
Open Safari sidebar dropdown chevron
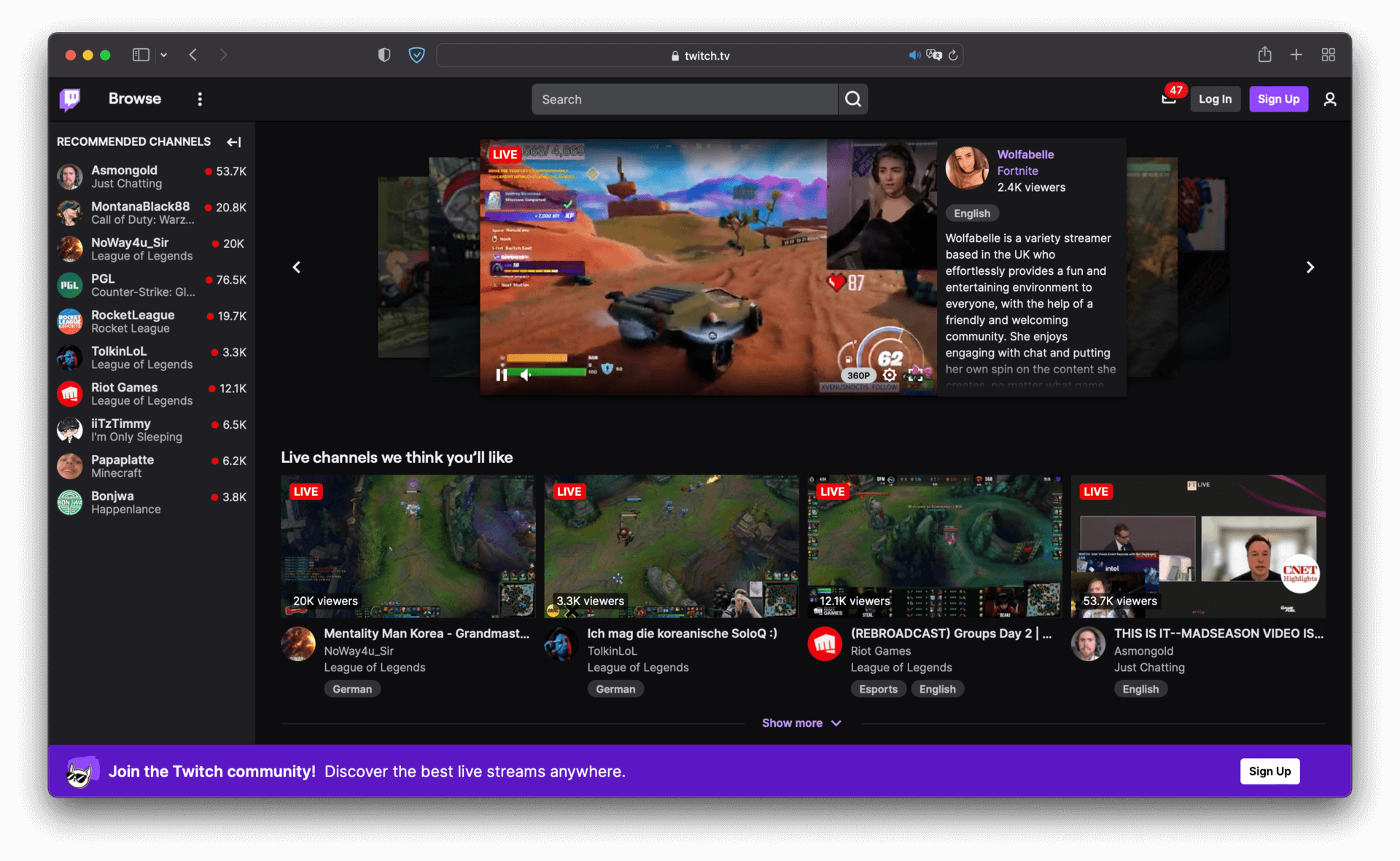pyautogui.click(x=164, y=55)
